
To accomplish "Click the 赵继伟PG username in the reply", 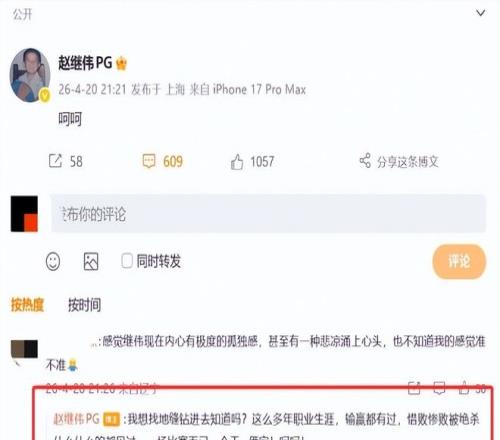I will (77, 419).
